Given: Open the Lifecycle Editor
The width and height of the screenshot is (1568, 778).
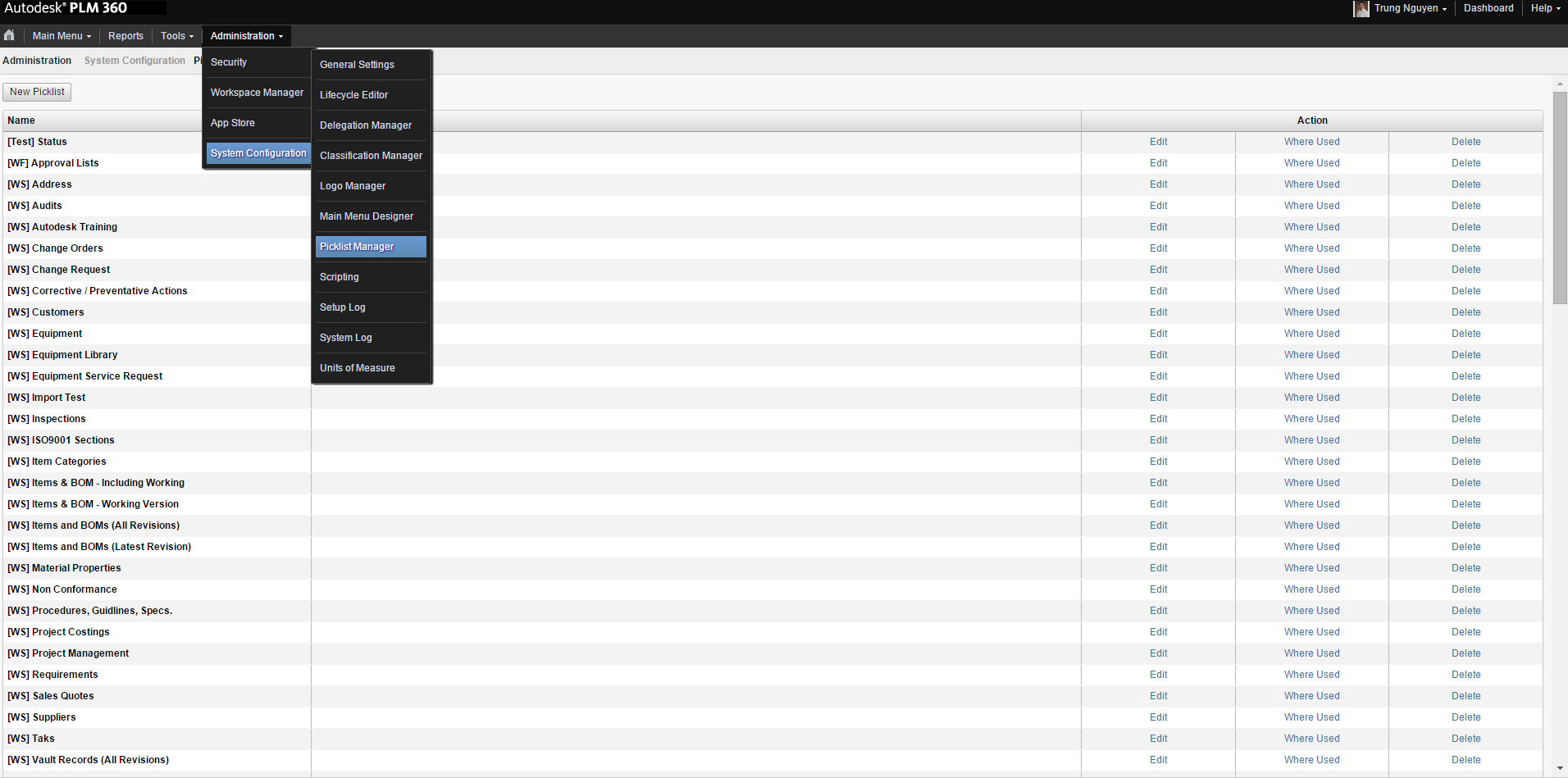Looking at the screenshot, I should 353,94.
